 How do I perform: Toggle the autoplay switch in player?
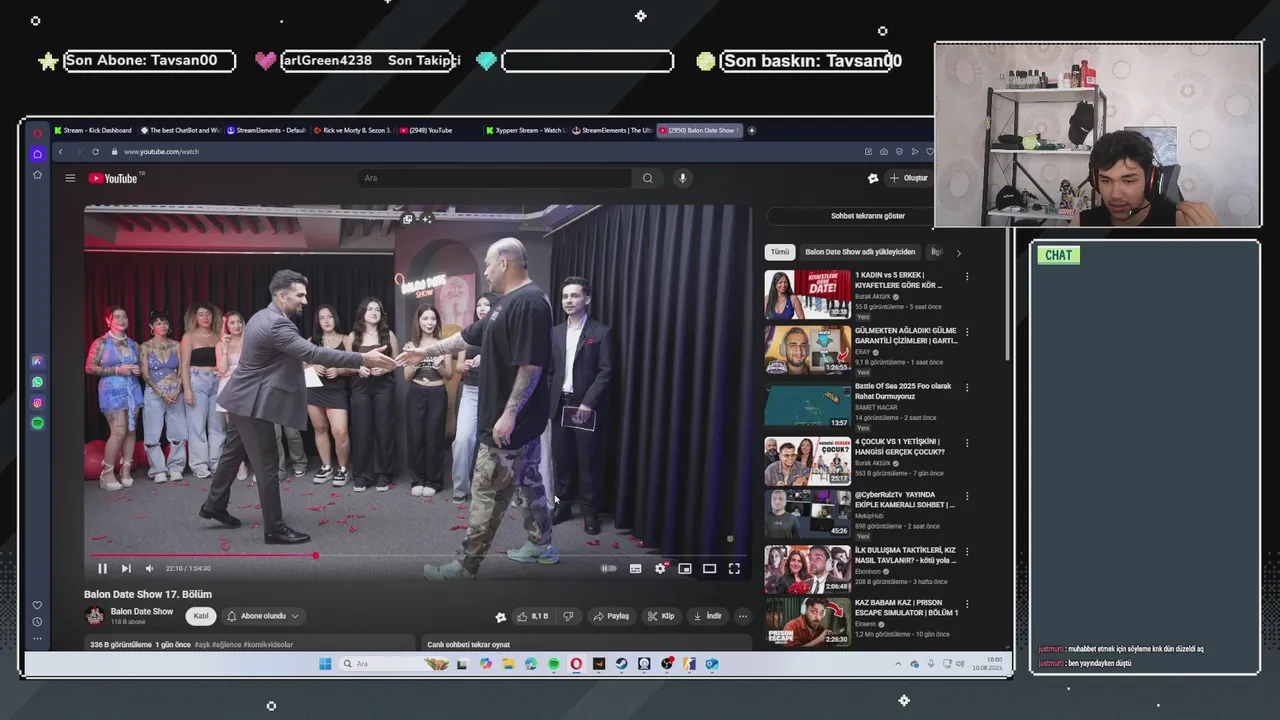coord(608,568)
